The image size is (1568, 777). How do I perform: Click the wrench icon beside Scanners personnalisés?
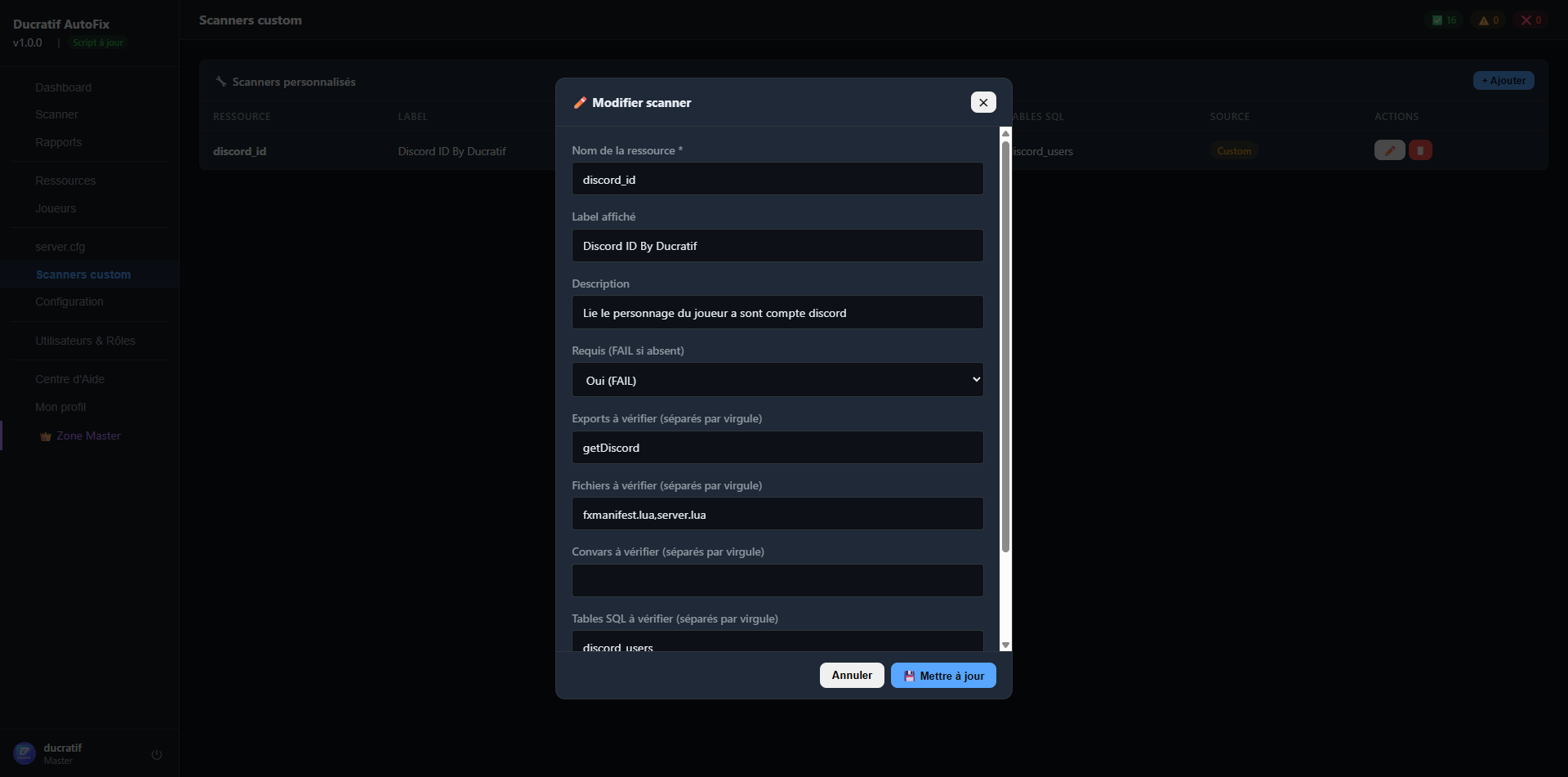[x=221, y=81]
